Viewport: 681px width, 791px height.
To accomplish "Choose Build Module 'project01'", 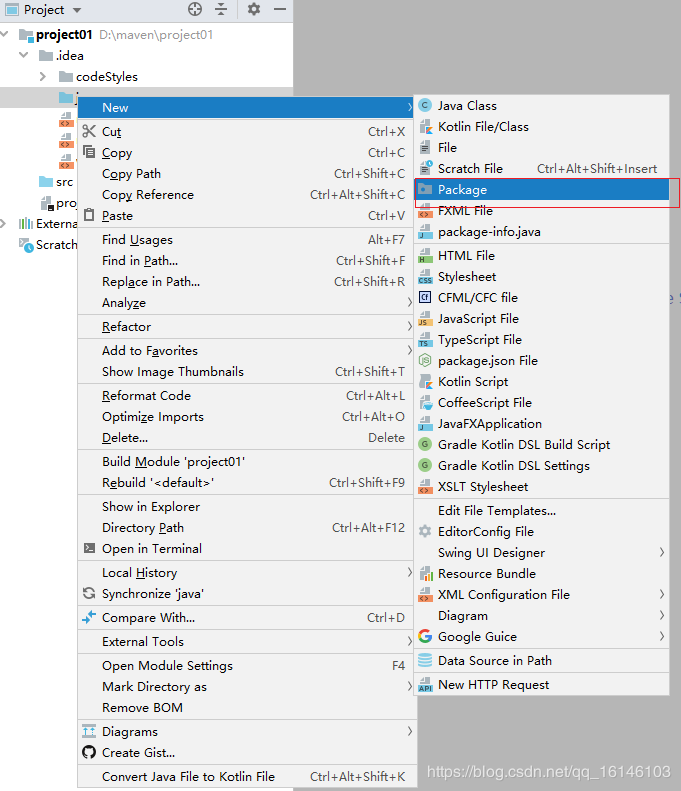I will click(246, 462).
